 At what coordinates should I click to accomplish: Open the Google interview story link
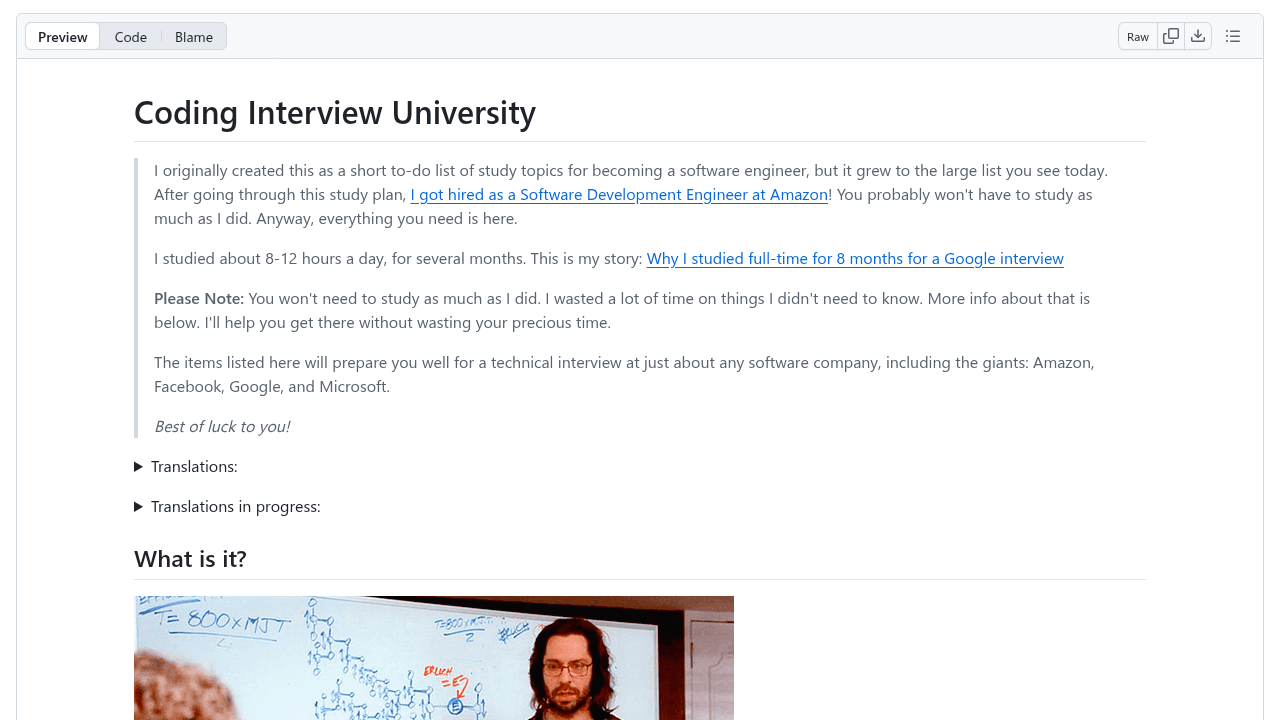[855, 259]
